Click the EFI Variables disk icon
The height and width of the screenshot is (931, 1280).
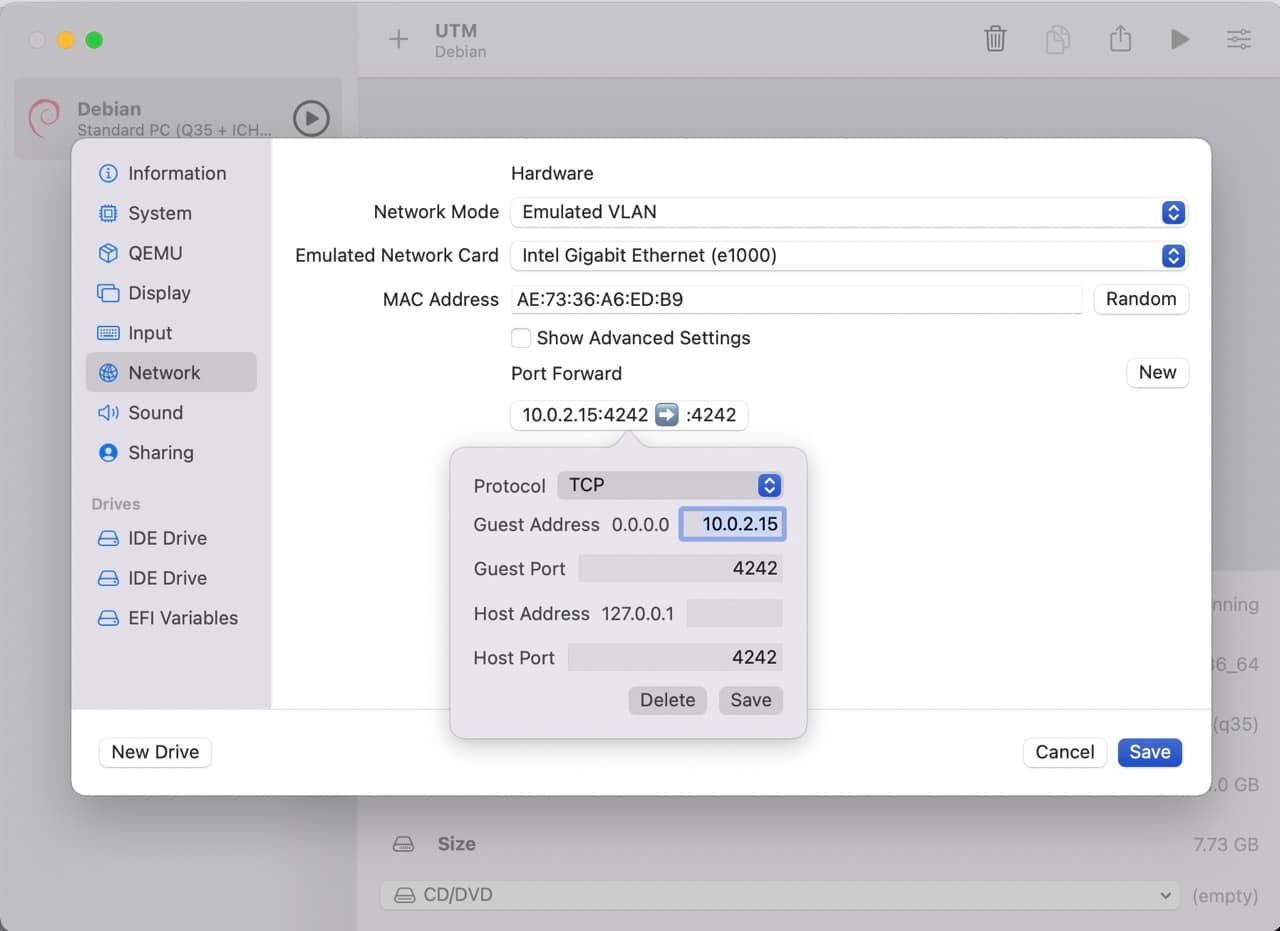click(x=108, y=618)
